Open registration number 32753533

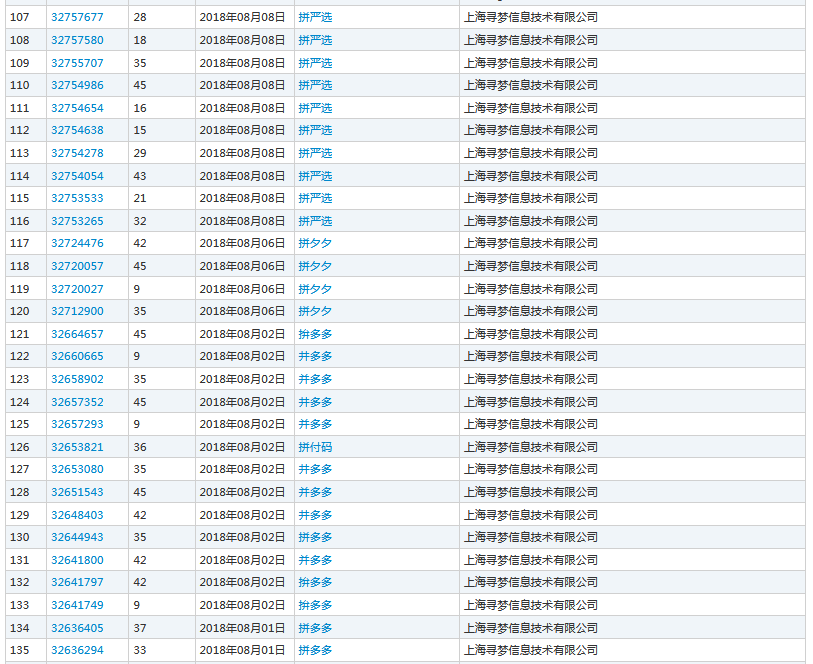pyautogui.click(x=77, y=198)
